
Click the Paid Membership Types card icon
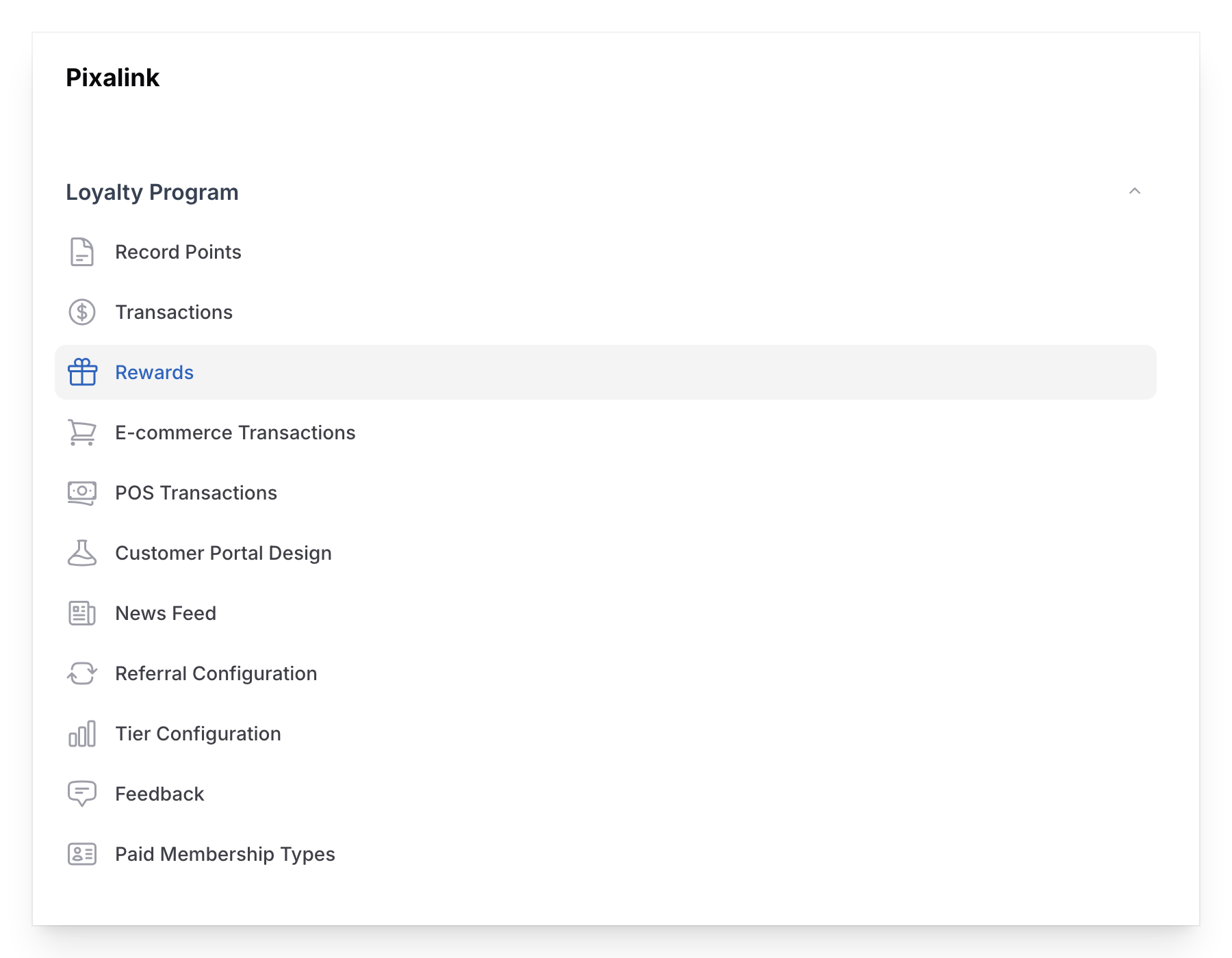click(81, 854)
